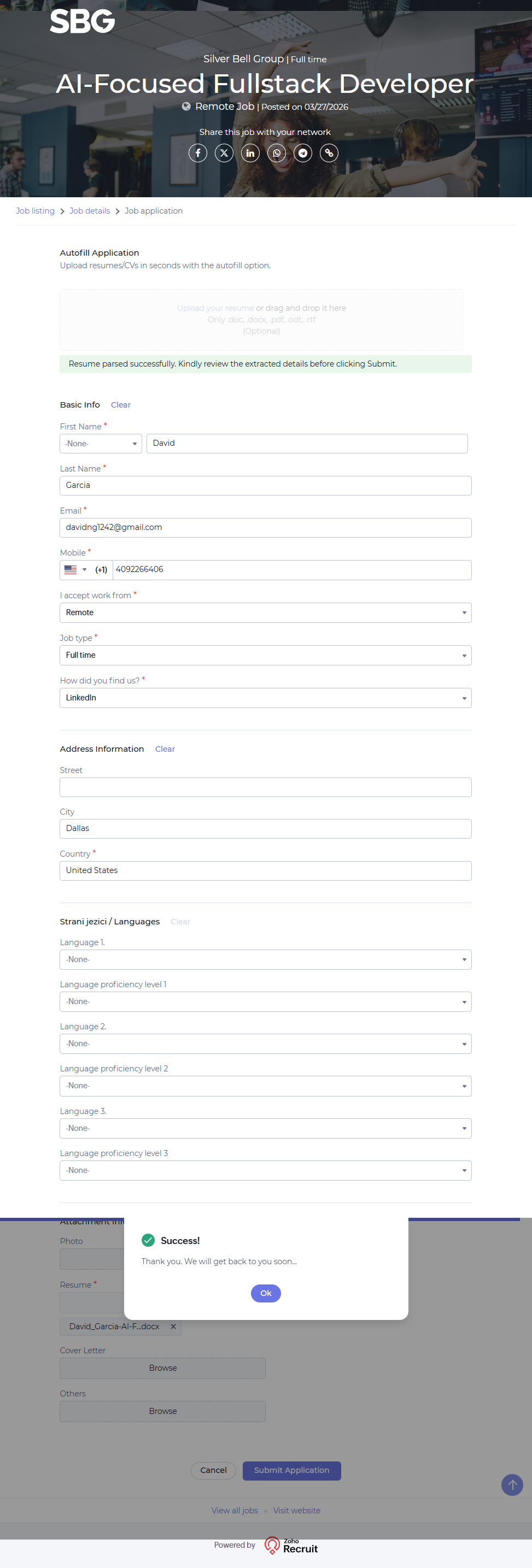Screen dimensions: 532x1568
Task: Expand the Language 1 dropdown
Action: point(265,959)
